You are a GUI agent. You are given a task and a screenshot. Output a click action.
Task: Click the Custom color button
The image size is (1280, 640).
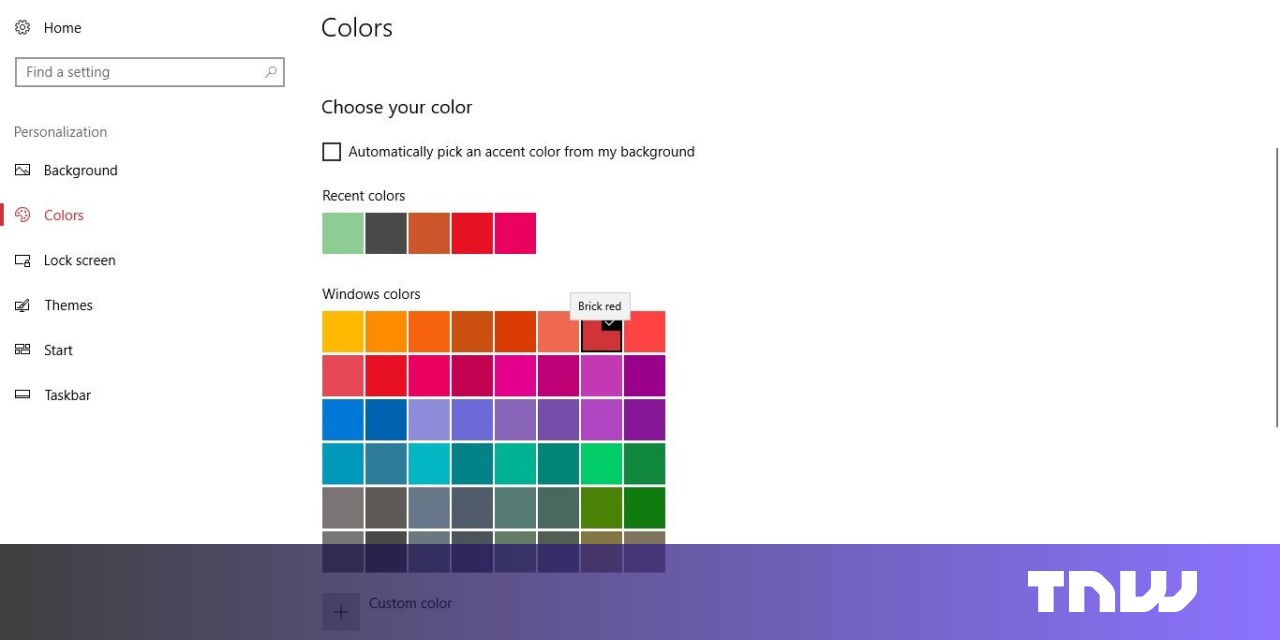click(340, 611)
